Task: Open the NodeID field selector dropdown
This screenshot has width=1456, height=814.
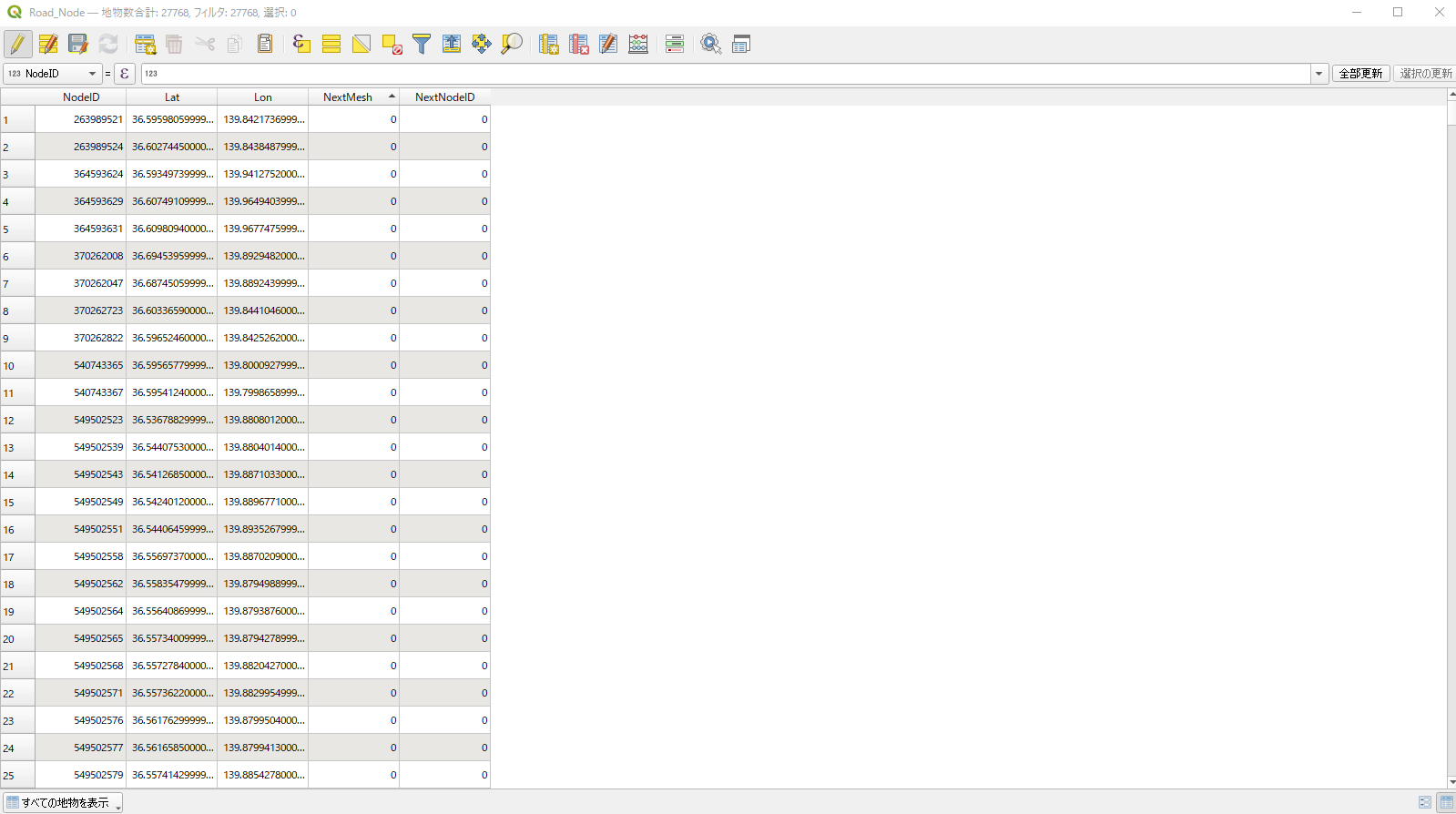Action: [52, 74]
